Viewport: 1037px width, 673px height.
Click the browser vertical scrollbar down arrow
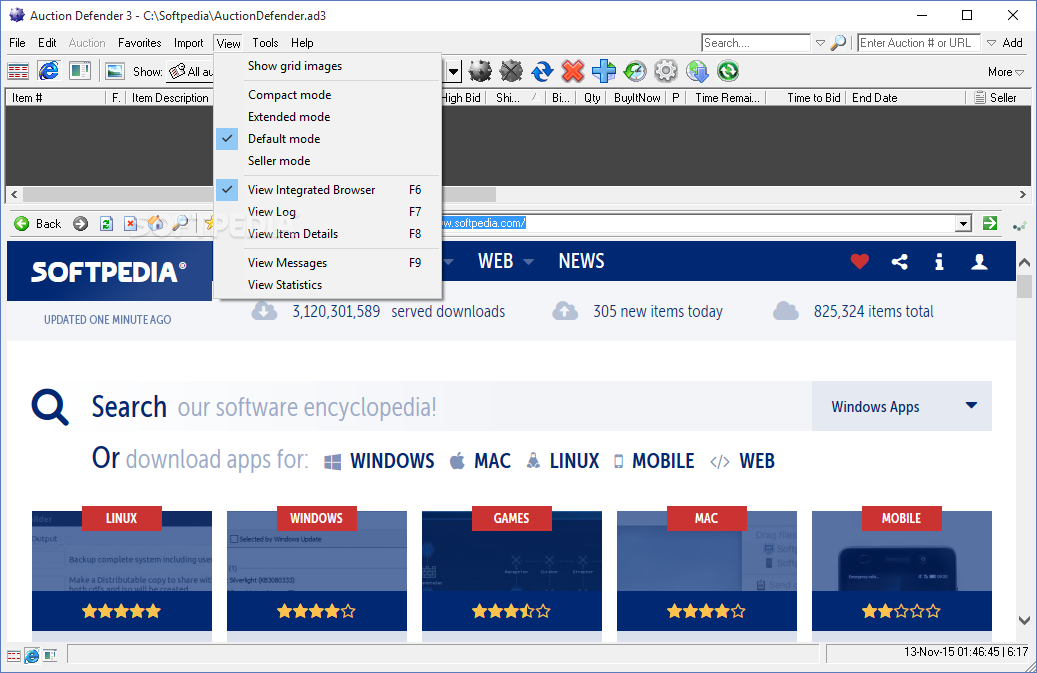(1024, 620)
